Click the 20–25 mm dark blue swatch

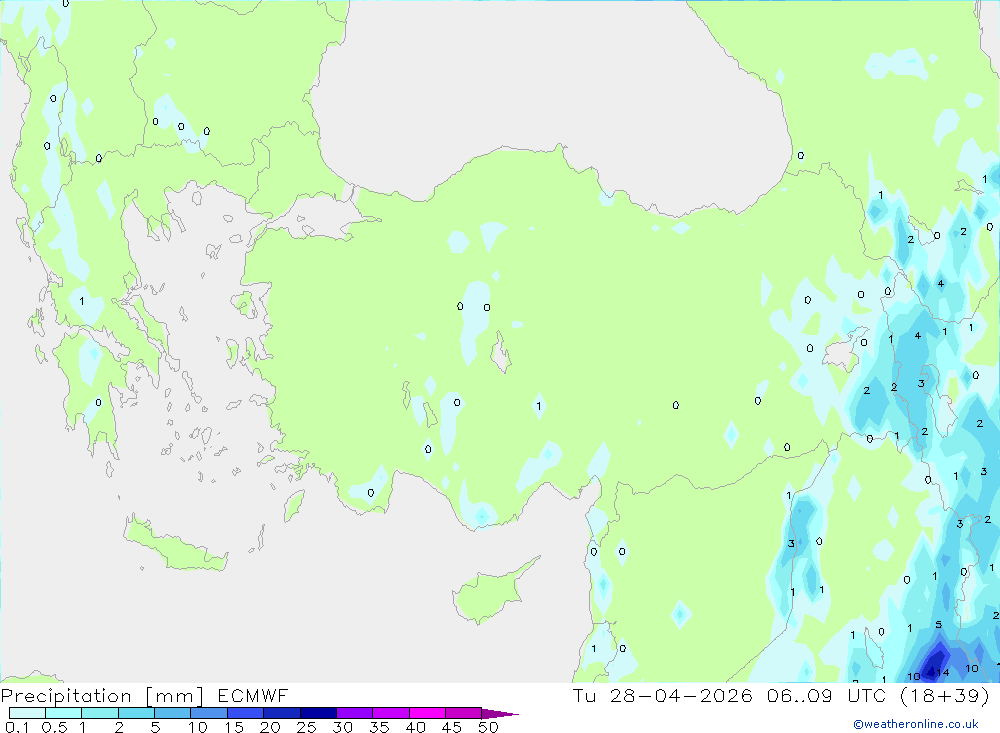coord(282,713)
